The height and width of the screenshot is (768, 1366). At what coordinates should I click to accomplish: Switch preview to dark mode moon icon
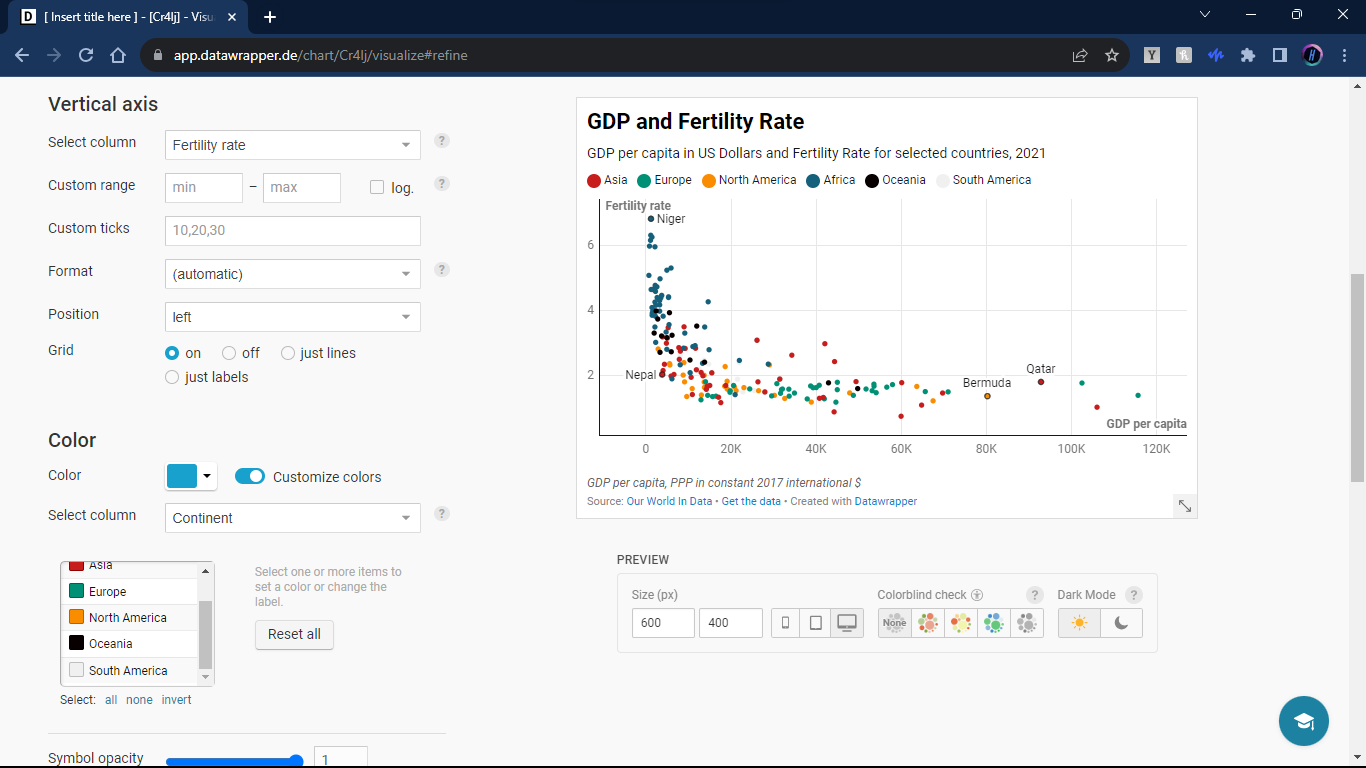1121,623
